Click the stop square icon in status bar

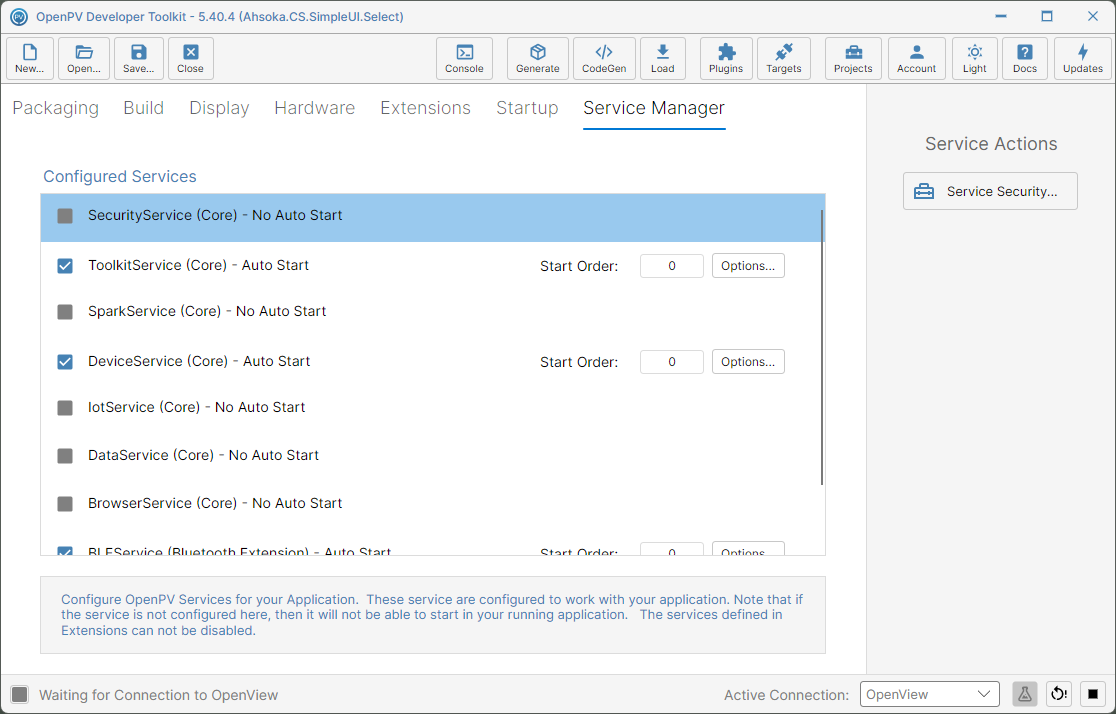pyautogui.click(x=1093, y=694)
